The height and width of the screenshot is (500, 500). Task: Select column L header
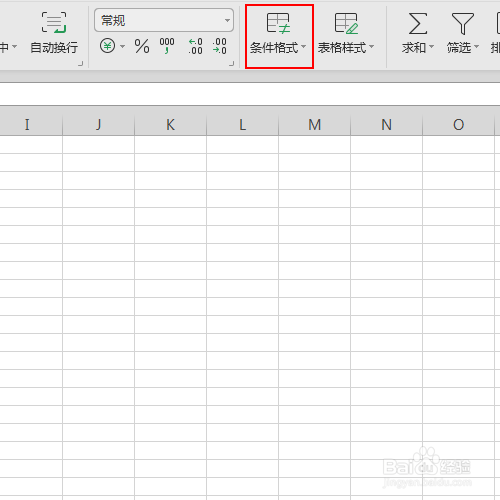tap(242, 125)
